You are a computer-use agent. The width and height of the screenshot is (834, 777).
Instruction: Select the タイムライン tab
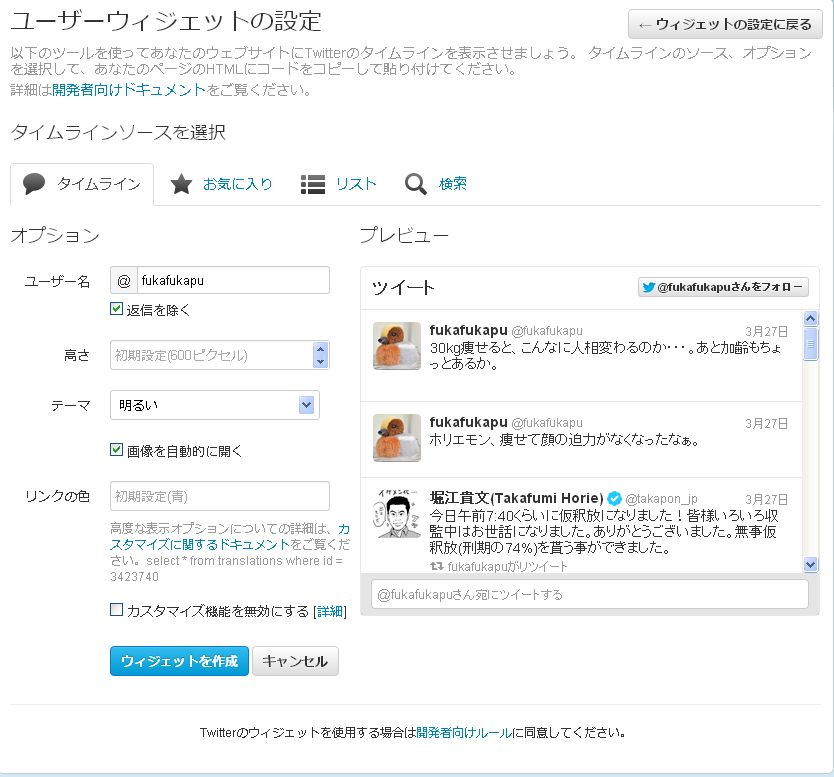(82, 184)
